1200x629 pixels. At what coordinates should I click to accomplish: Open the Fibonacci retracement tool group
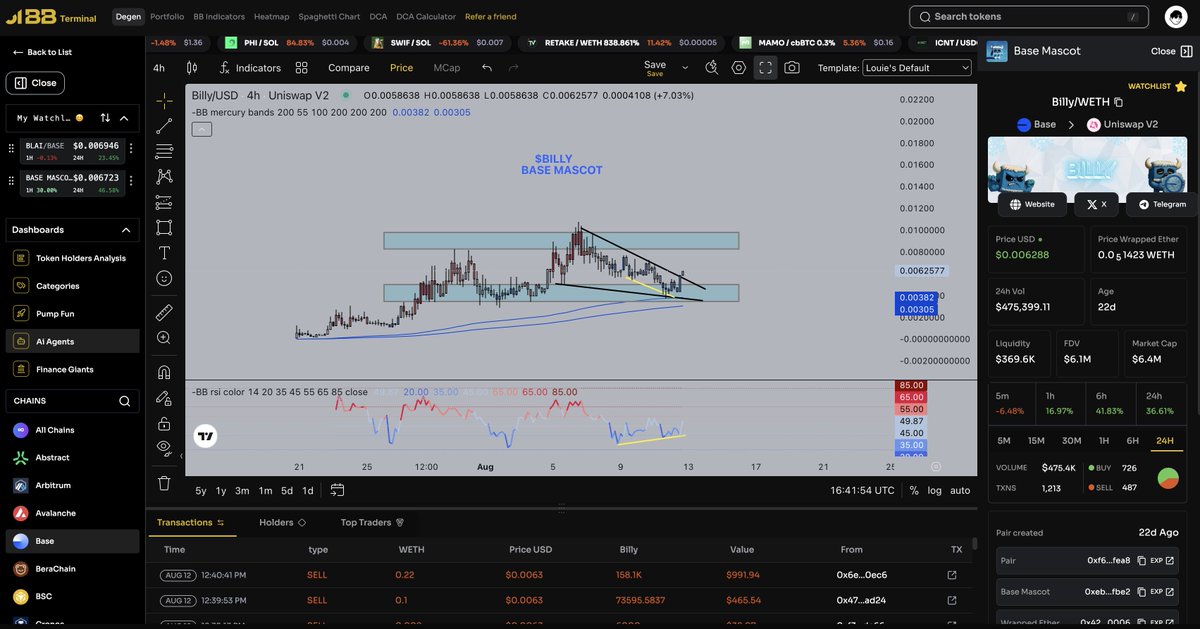click(x=165, y=151)
